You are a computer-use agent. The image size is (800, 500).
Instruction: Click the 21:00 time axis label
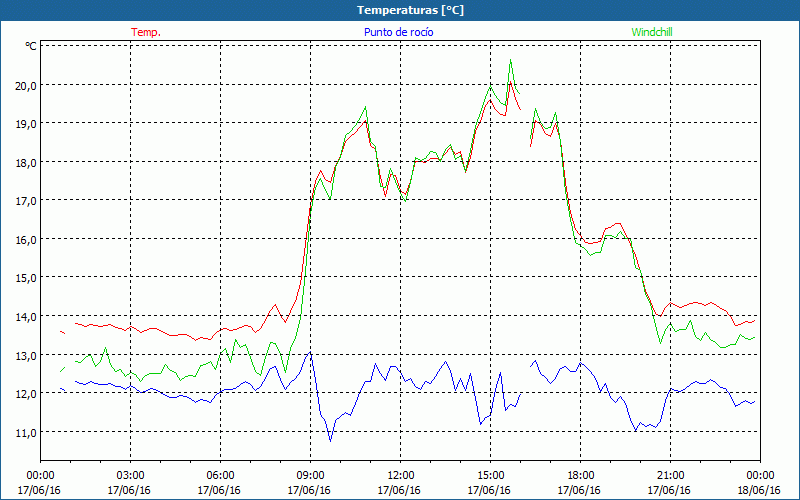click(x=670, y=475)
